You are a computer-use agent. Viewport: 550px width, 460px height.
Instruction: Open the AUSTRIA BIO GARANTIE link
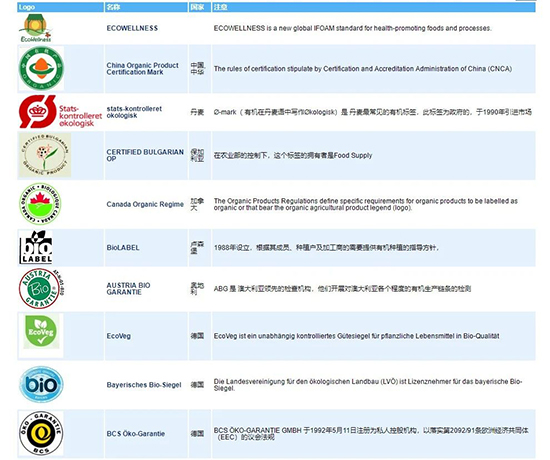click(x=128, y=288)
